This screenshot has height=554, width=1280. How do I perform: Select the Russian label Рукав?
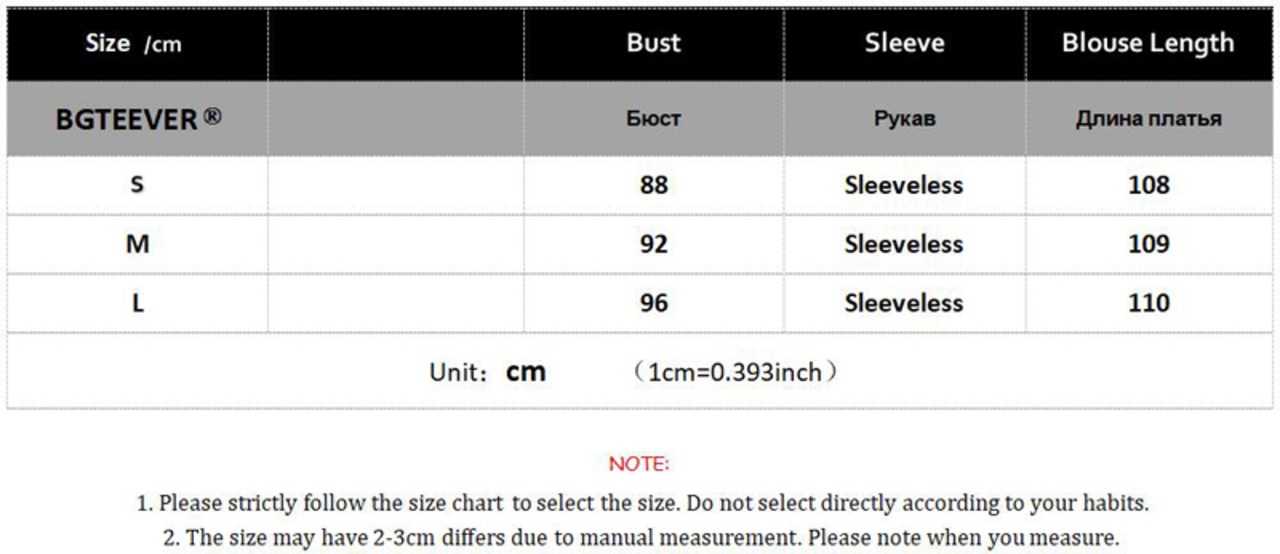(x=904, y=119)
